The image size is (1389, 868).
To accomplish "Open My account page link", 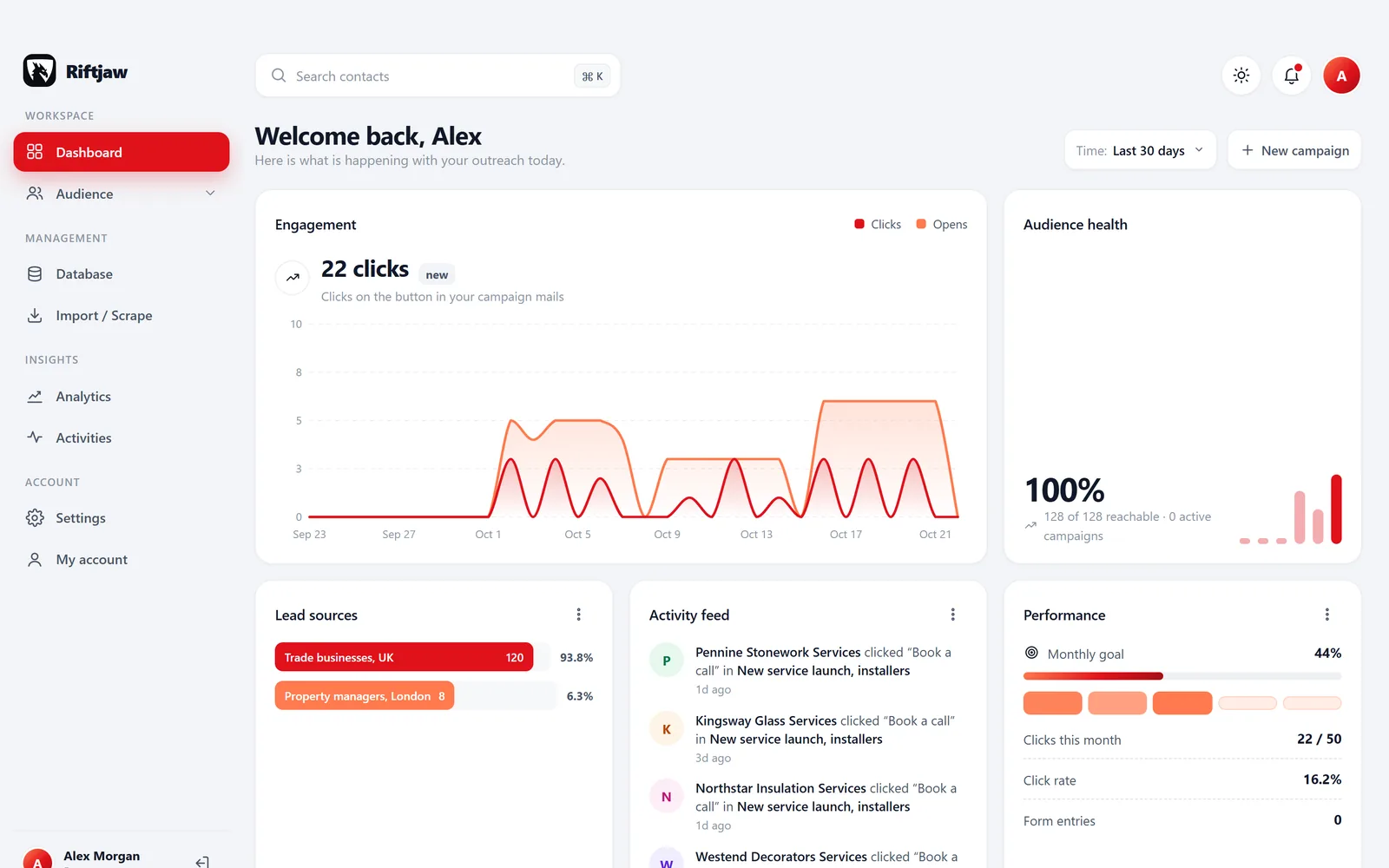I will click(122, 560).
